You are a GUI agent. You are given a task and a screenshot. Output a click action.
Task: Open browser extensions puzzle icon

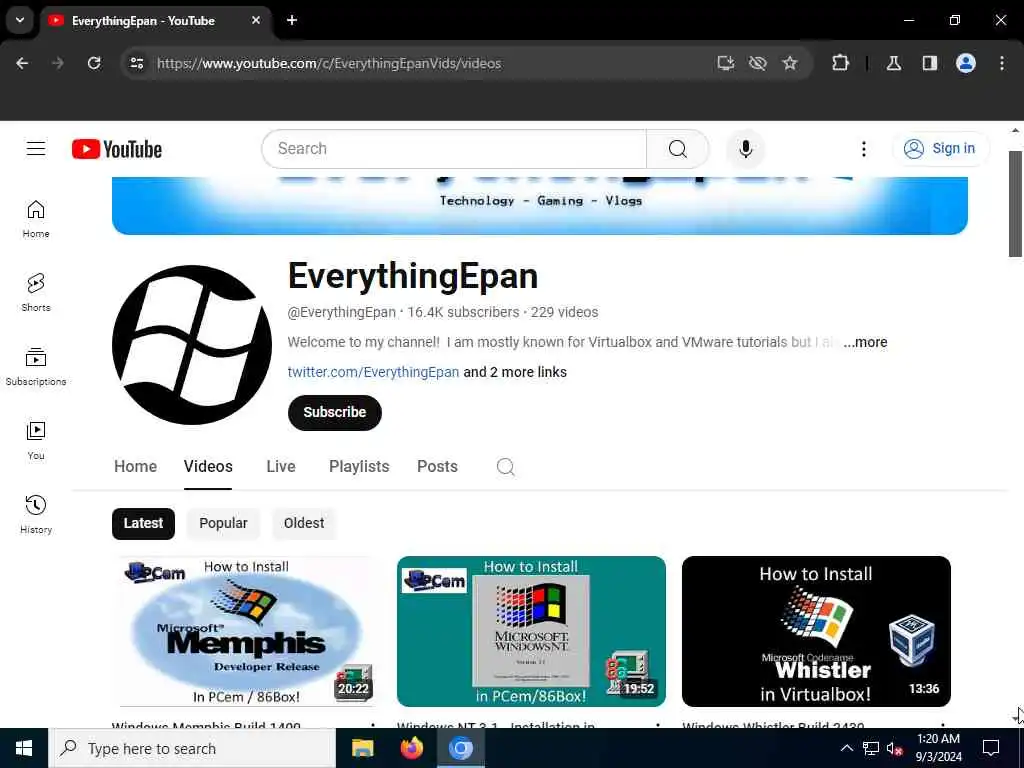click(x=840, y=63)
